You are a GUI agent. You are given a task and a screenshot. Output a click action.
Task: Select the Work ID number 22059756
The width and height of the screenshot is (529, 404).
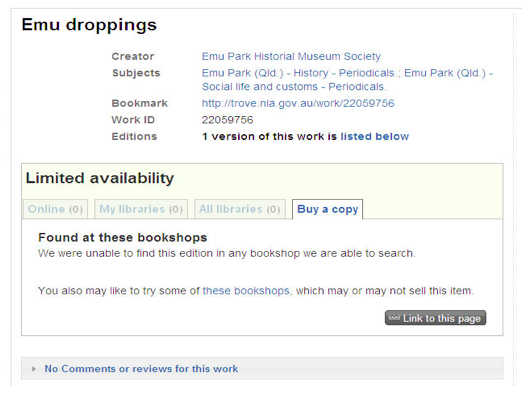click(227, 120)
